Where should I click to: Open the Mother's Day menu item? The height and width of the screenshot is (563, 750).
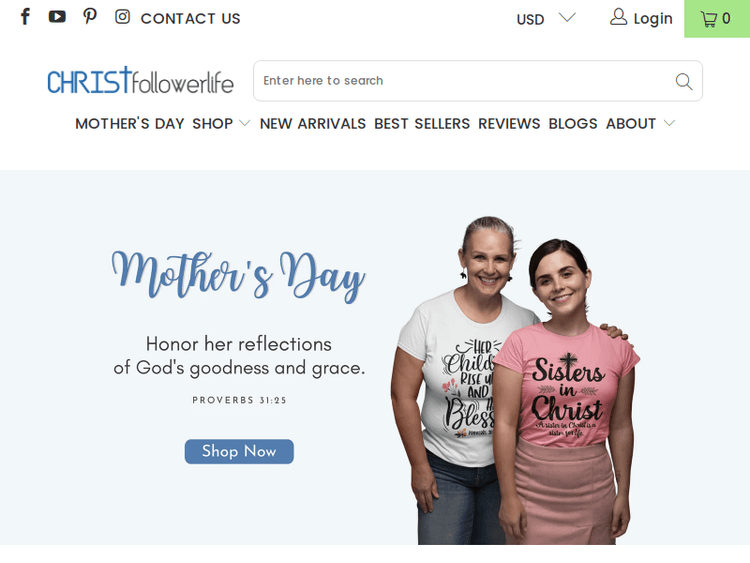pos(130,124)
